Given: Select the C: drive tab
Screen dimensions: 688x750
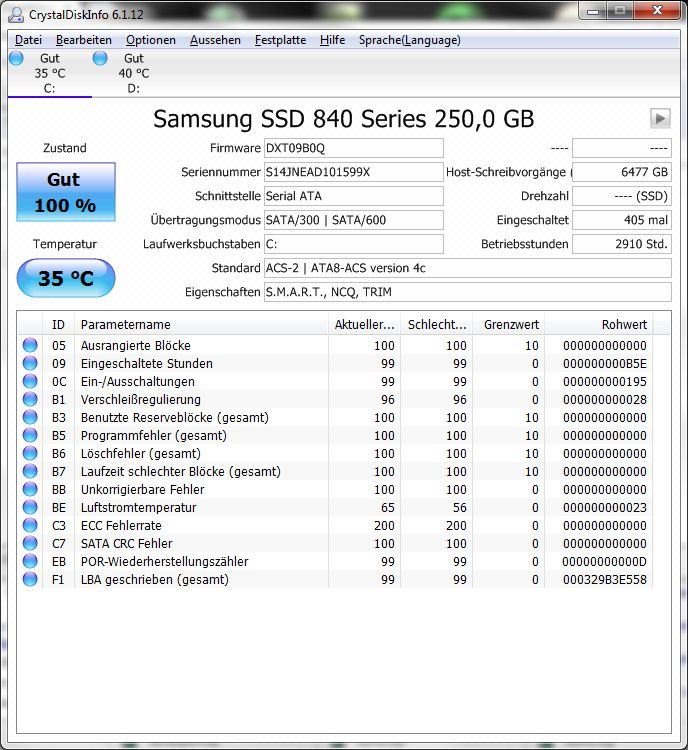Looking at the screenshot, I should click(x=50, y=73).
